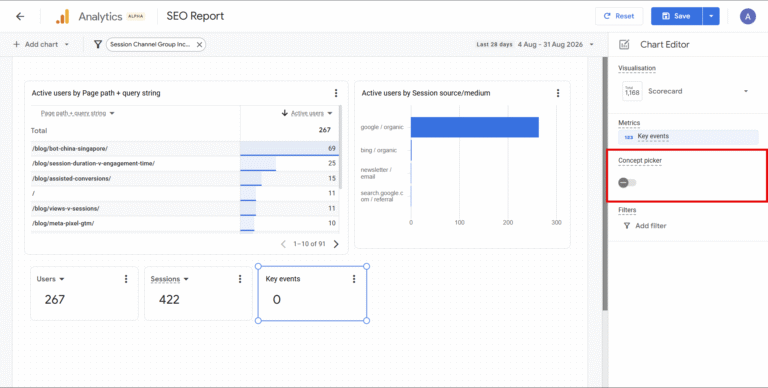The height and width of the screenshot is (388, 768).
Task: Click the Total row value 267
Action: (325, 130)
